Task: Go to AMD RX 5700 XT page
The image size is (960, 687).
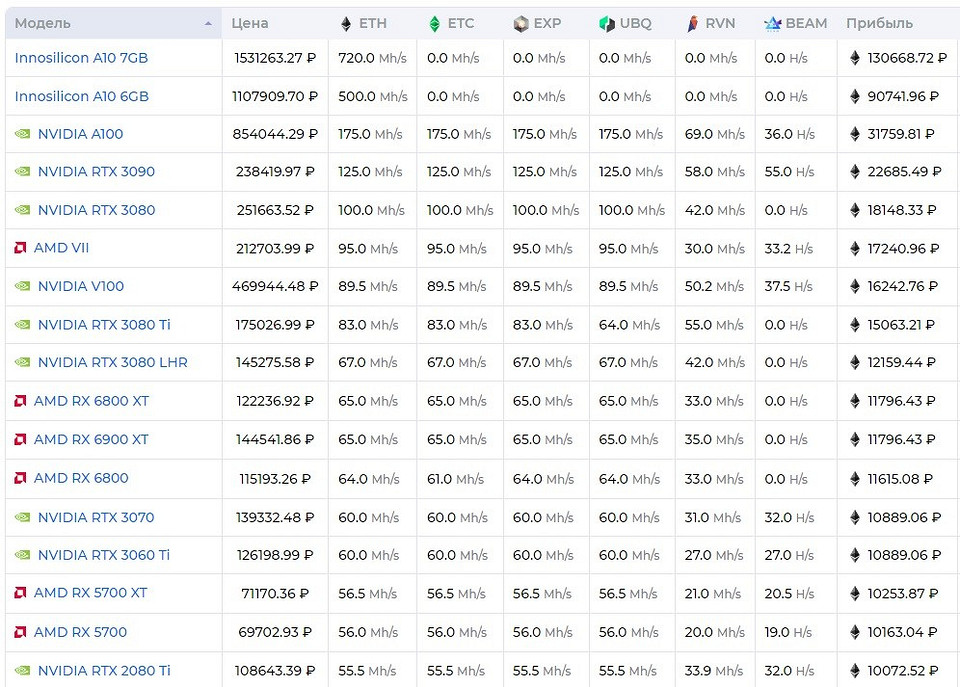Action: pos(90,593)
